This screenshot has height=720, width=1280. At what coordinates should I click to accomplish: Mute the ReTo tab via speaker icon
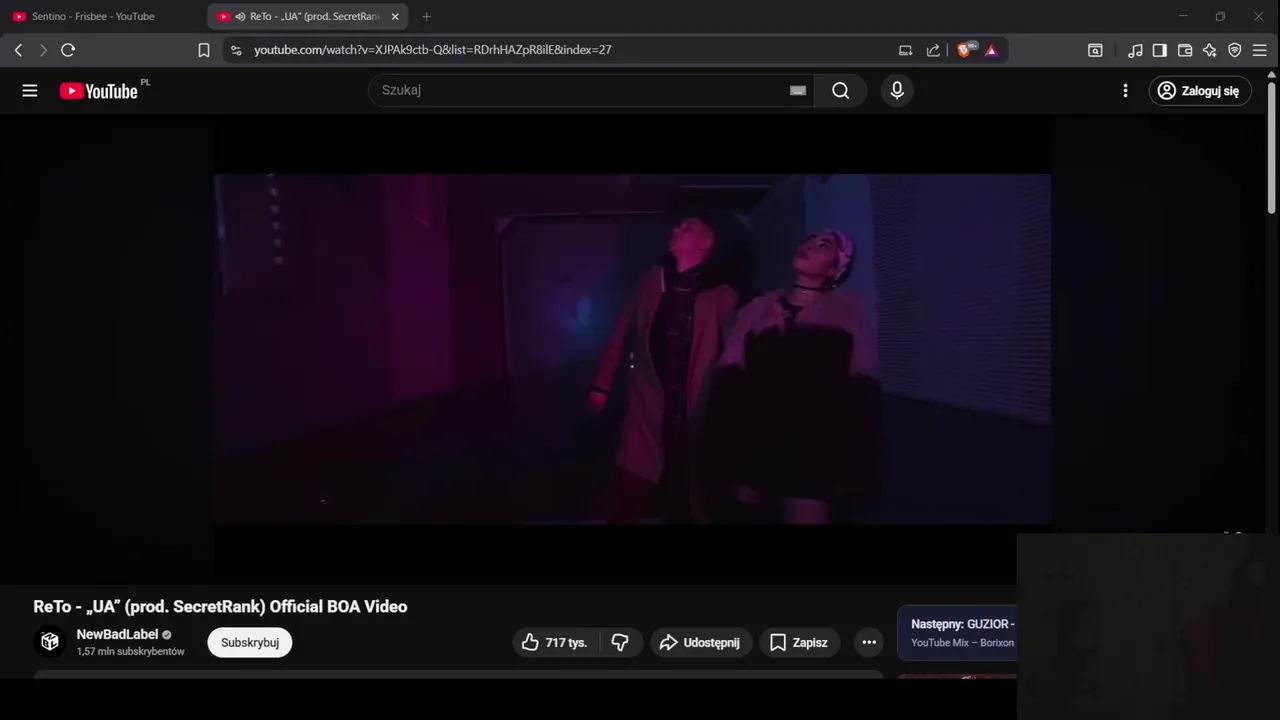[240, 16]
